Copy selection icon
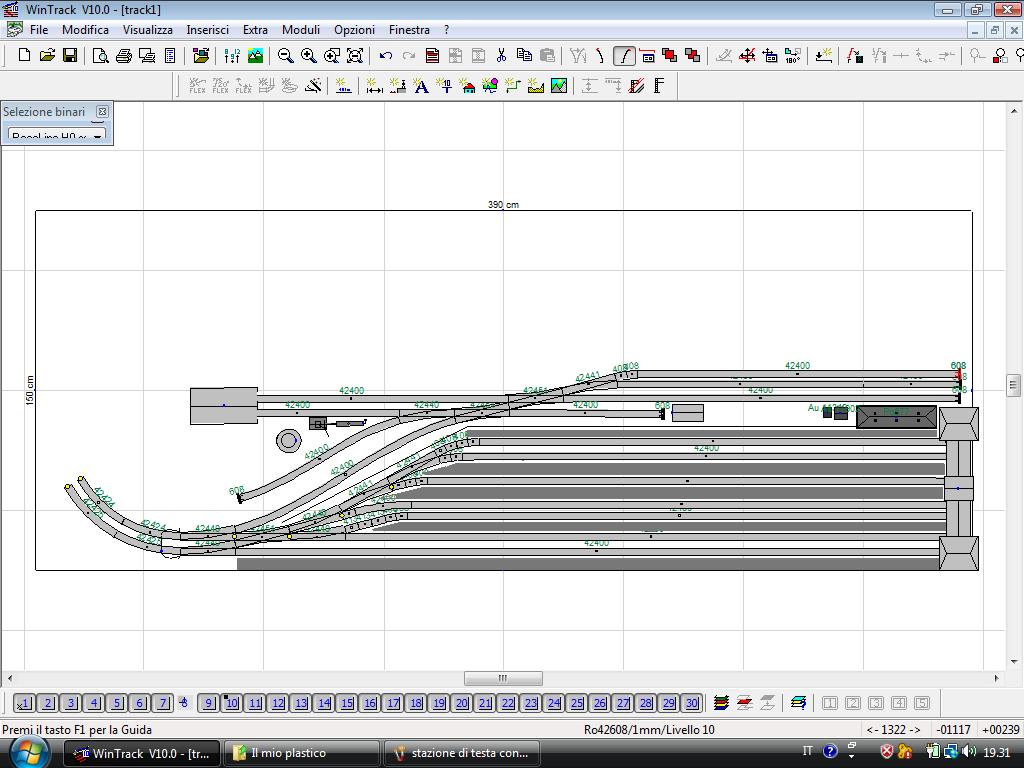This screenshot has height=768, width=1024. pos(524,56)
